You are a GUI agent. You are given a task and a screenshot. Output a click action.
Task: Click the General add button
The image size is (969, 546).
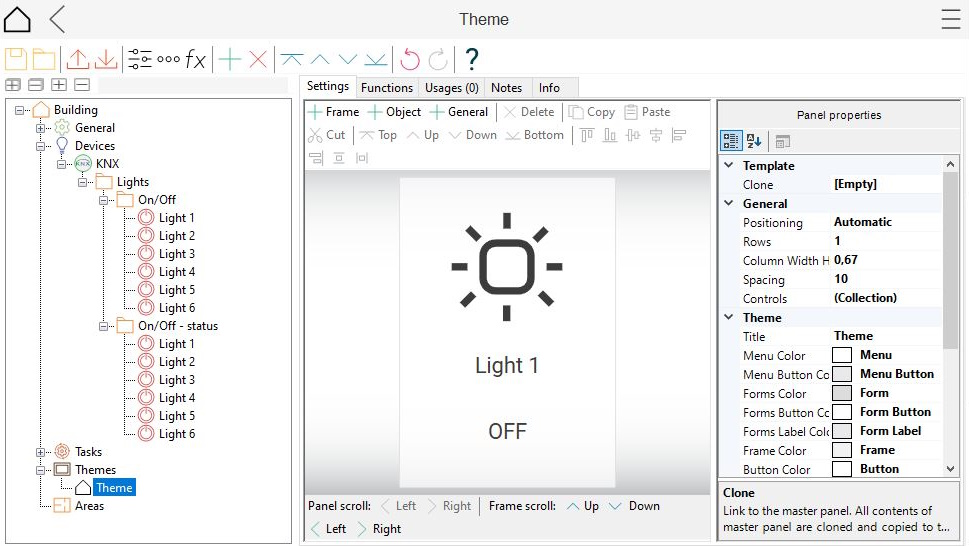tap(459, 112)
